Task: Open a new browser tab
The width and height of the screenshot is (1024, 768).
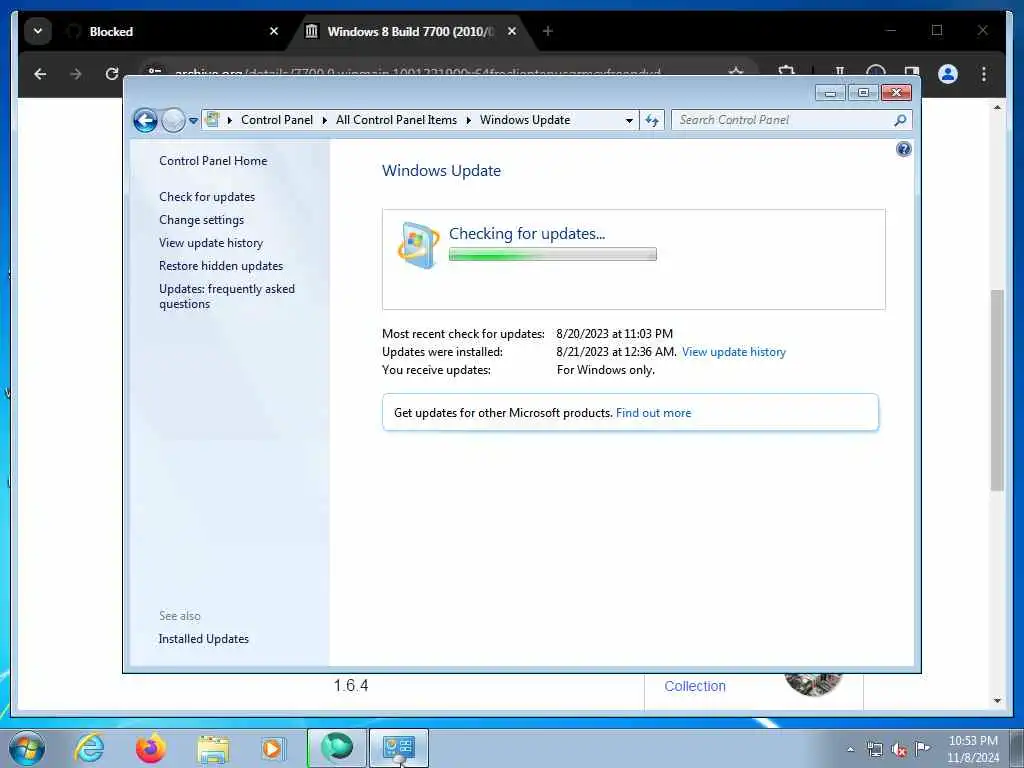Action: click(x=547, y=31)
